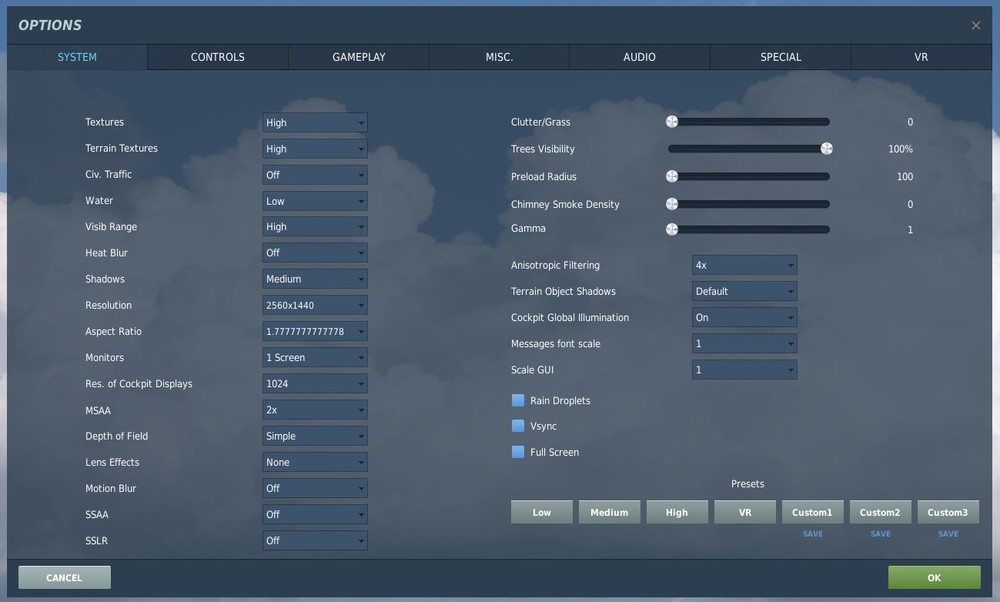
Task: Apply the High preset
Action: tap(677, 512)
